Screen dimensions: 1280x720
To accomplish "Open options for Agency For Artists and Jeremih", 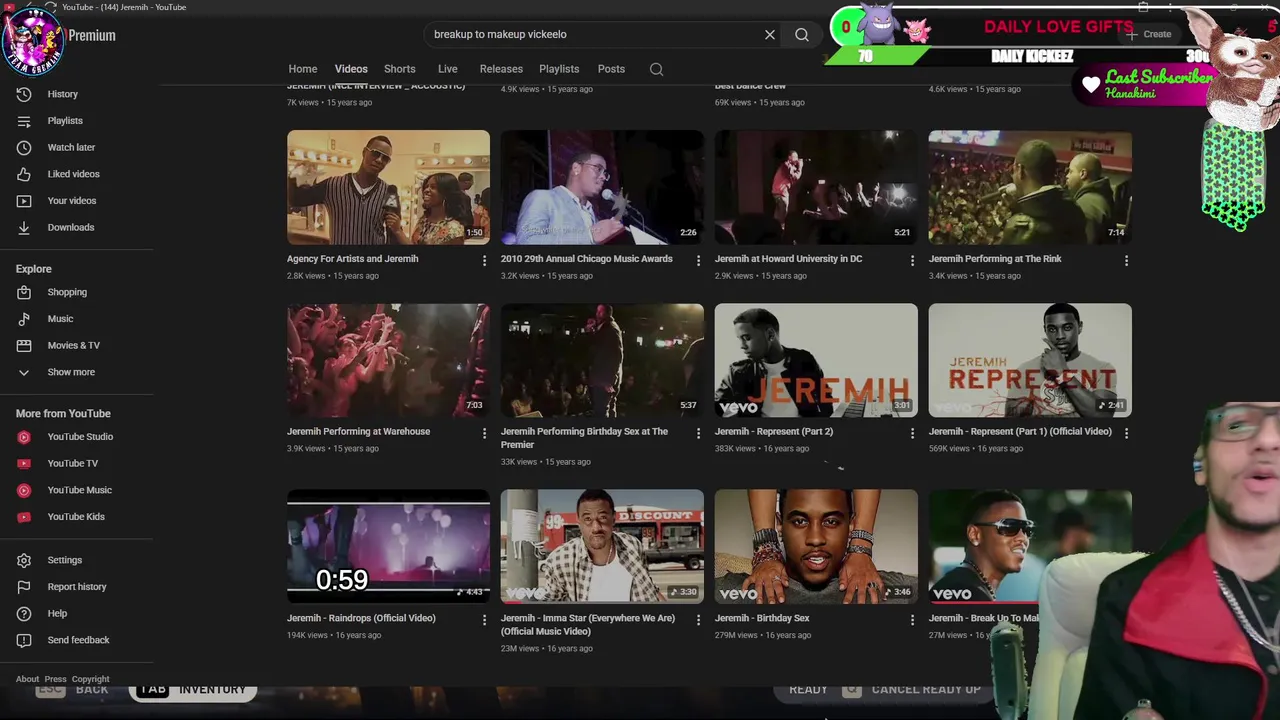I will coord(484,260).
